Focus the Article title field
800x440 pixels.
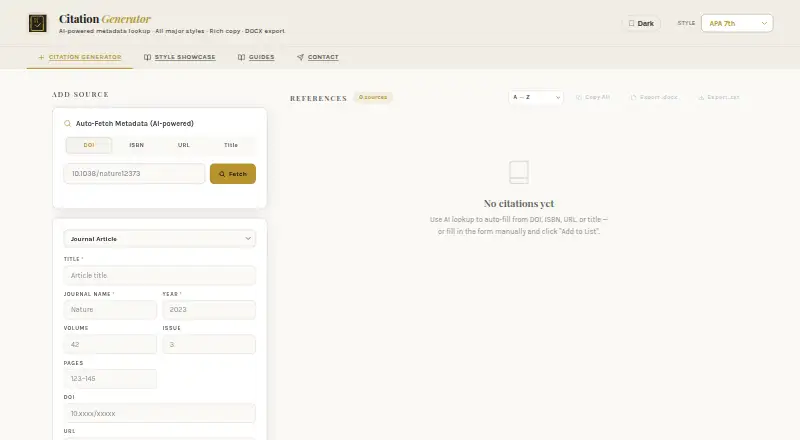pos(160,275)
